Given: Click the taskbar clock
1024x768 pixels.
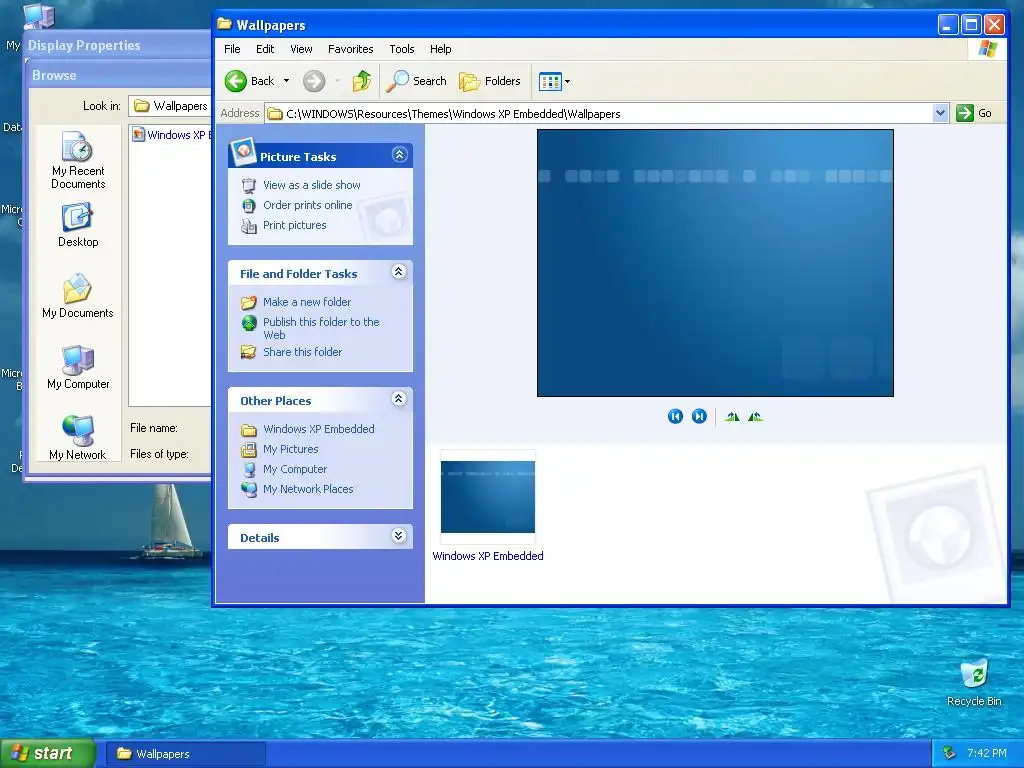Looking at the screenshot, I should [x=987, y=754].
